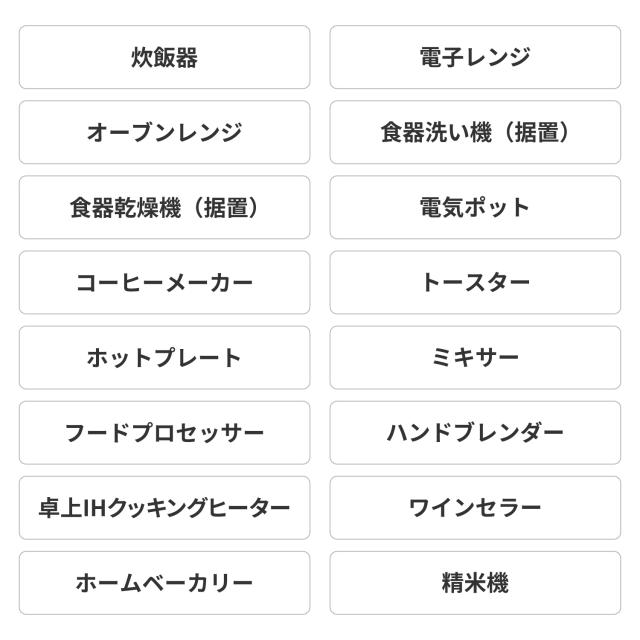Go to wine cellar (ワインセラー) products

pyautogui.click(x=475, y=508)
